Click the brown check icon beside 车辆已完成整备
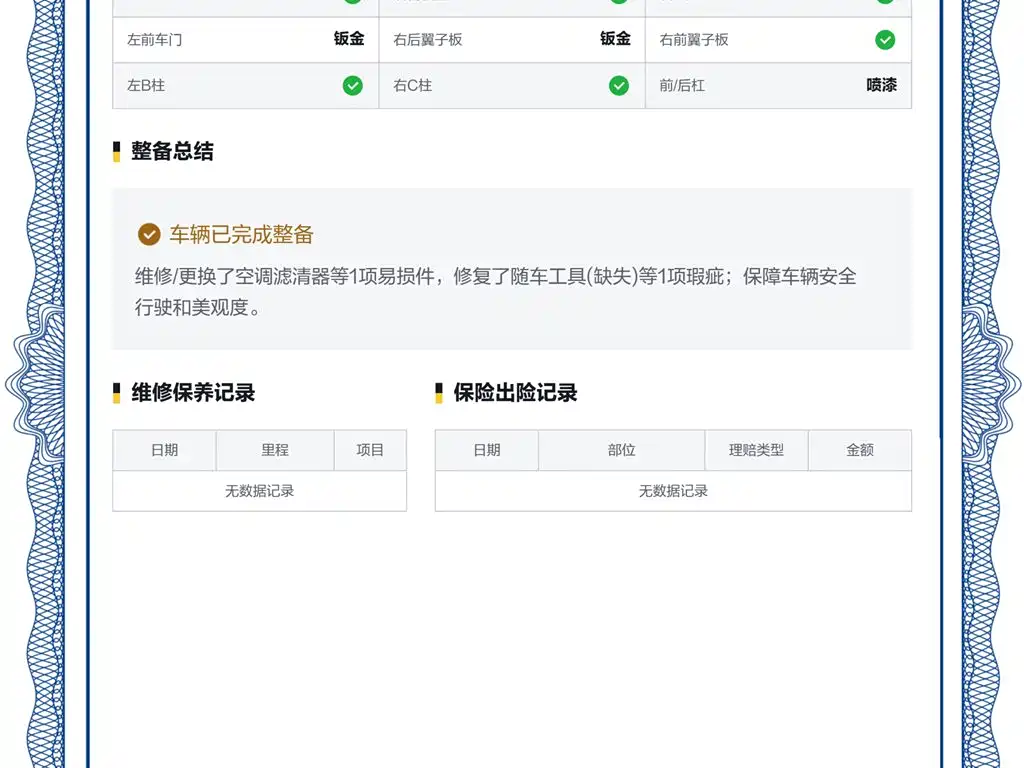Viewport: 1024px width, 768px height. tap(149, 234)
